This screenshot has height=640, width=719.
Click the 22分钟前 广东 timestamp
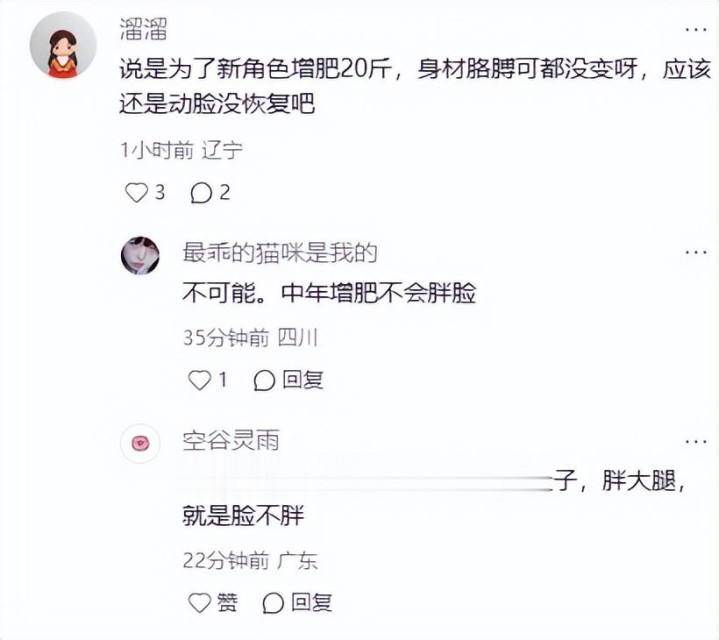250,560
